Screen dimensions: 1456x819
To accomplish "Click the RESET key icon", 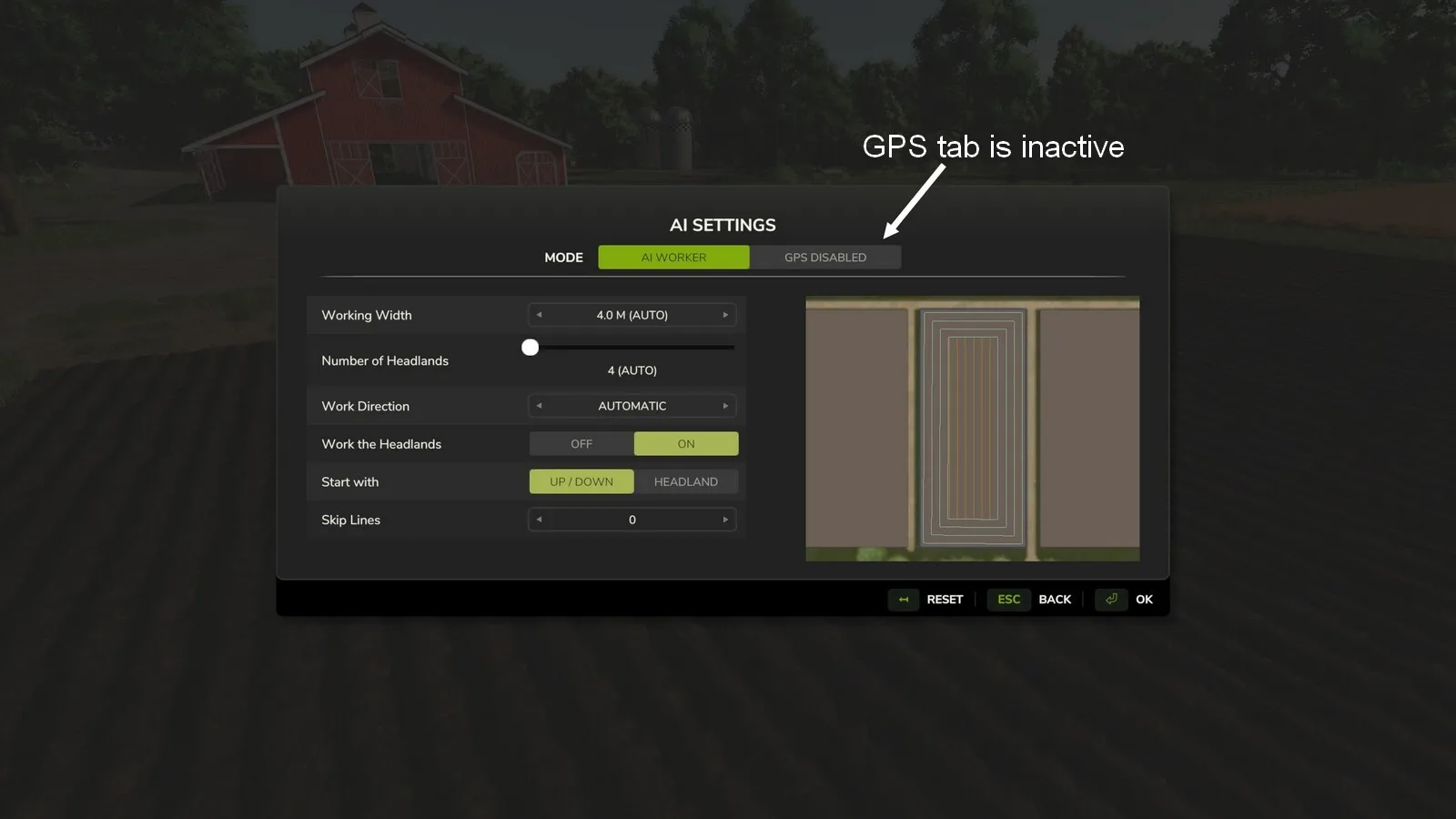I will [x=904, y=600].
